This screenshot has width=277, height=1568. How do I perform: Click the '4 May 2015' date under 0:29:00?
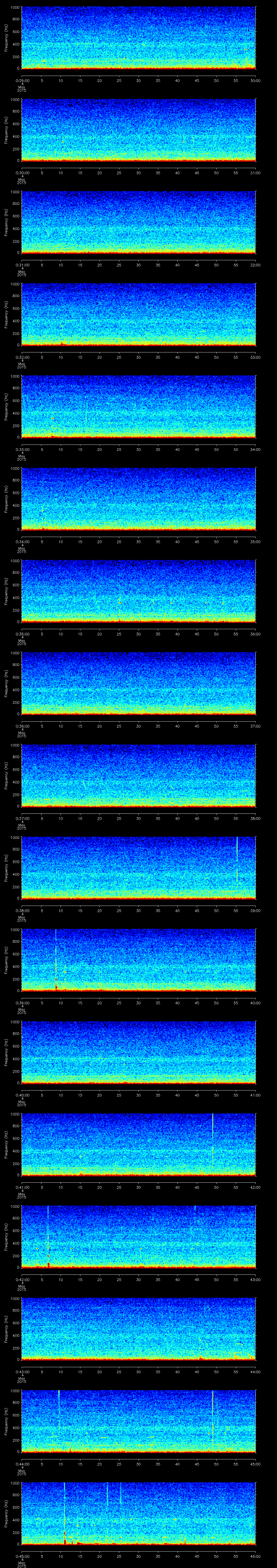point(22,88)
